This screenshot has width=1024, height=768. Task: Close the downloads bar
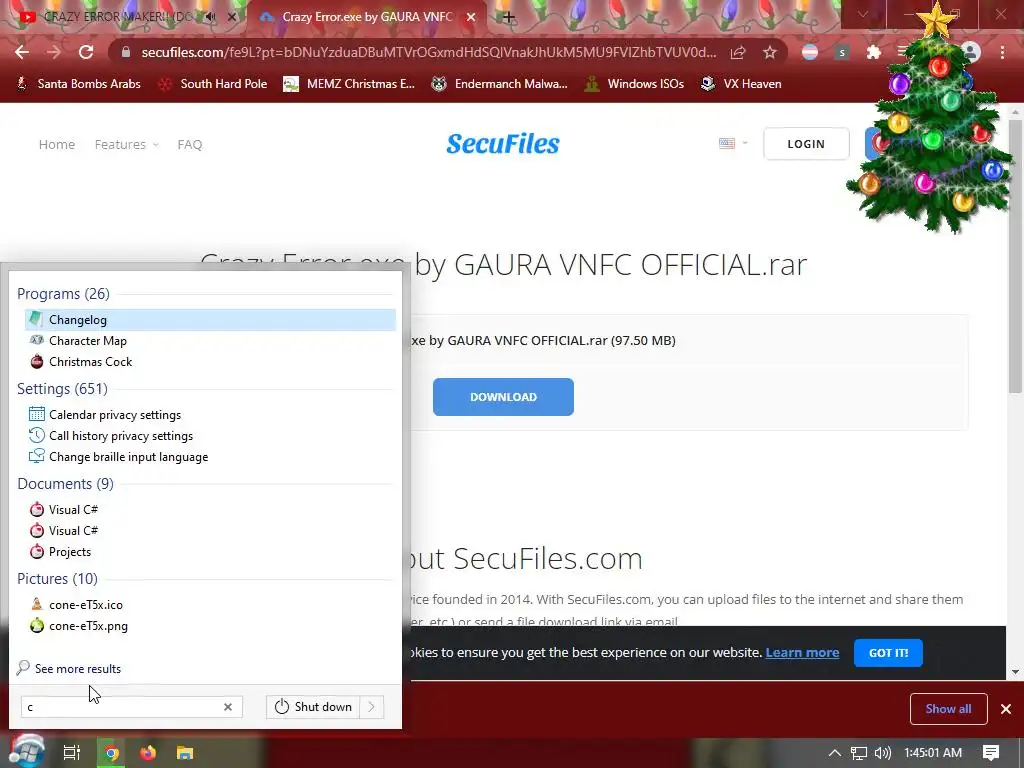pos(1006,709)
